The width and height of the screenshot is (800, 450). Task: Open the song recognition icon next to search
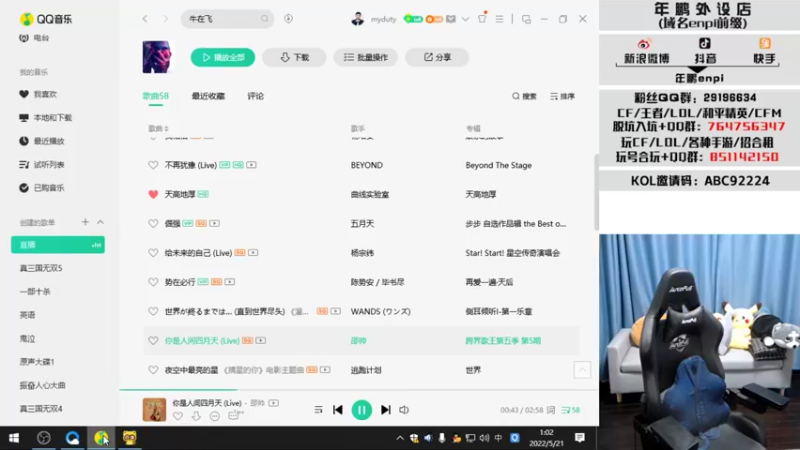click(x=288, y=19)
